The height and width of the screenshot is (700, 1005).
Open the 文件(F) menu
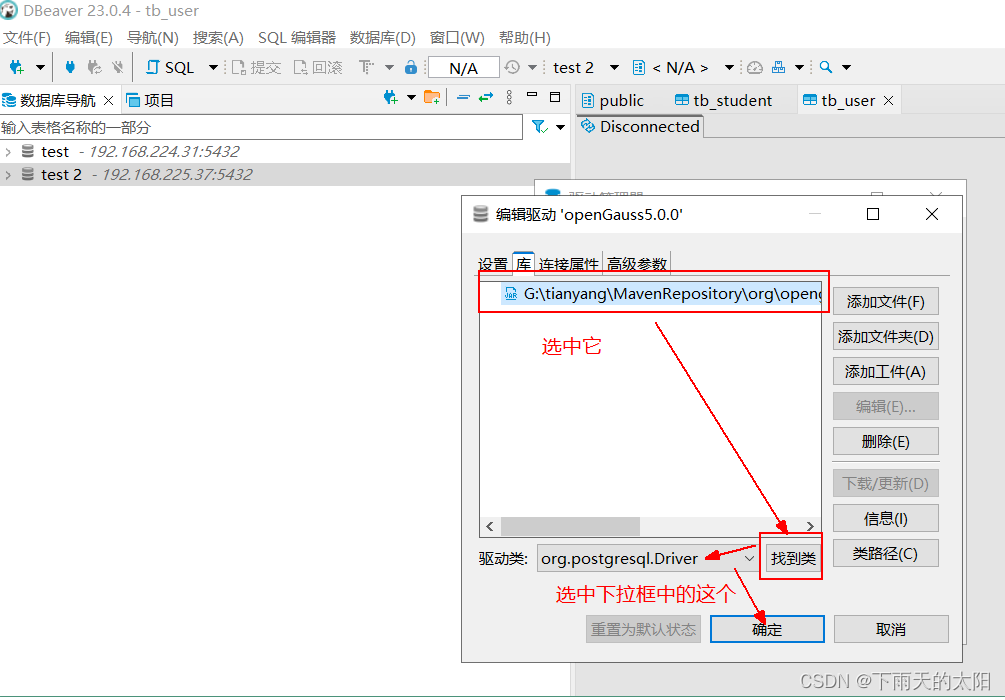(x=27, y=38)
